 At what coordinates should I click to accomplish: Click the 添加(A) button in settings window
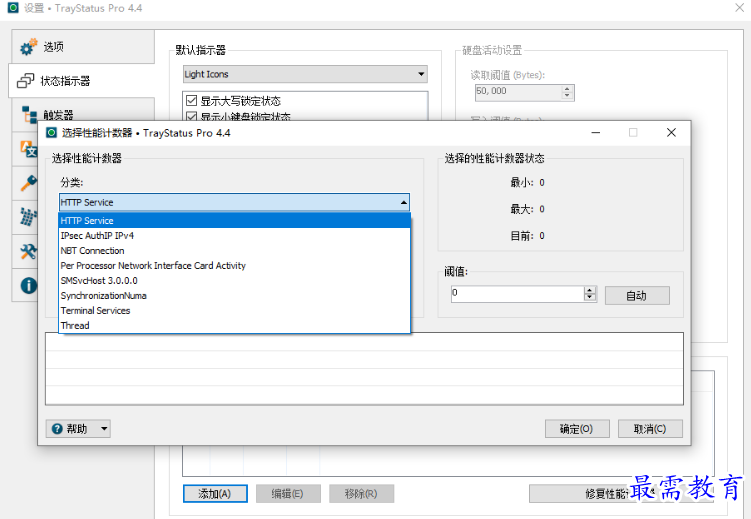[x=215, y=494]
